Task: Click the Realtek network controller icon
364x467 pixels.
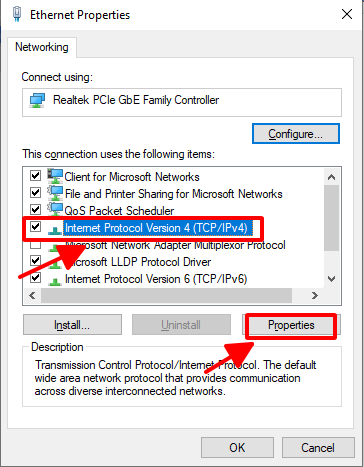Action: pos(37,101)
